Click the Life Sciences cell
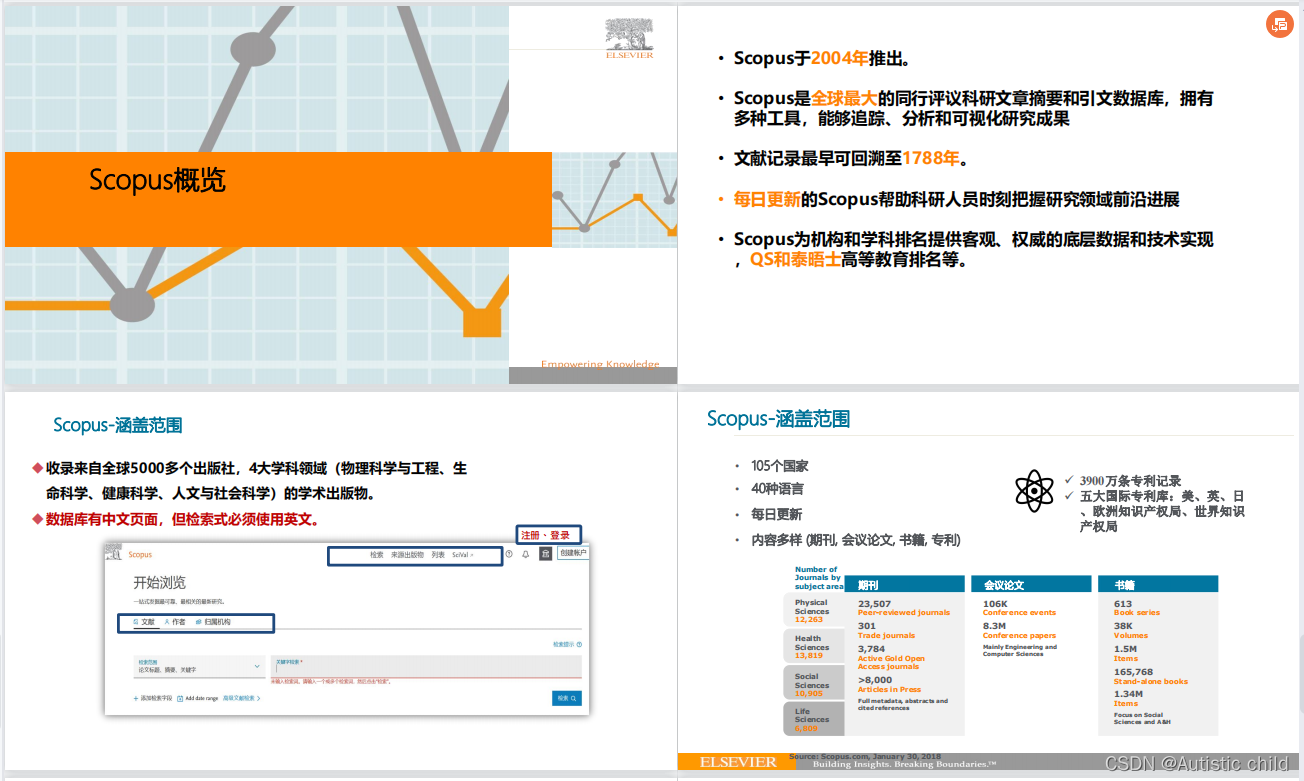 click(813, 718)
